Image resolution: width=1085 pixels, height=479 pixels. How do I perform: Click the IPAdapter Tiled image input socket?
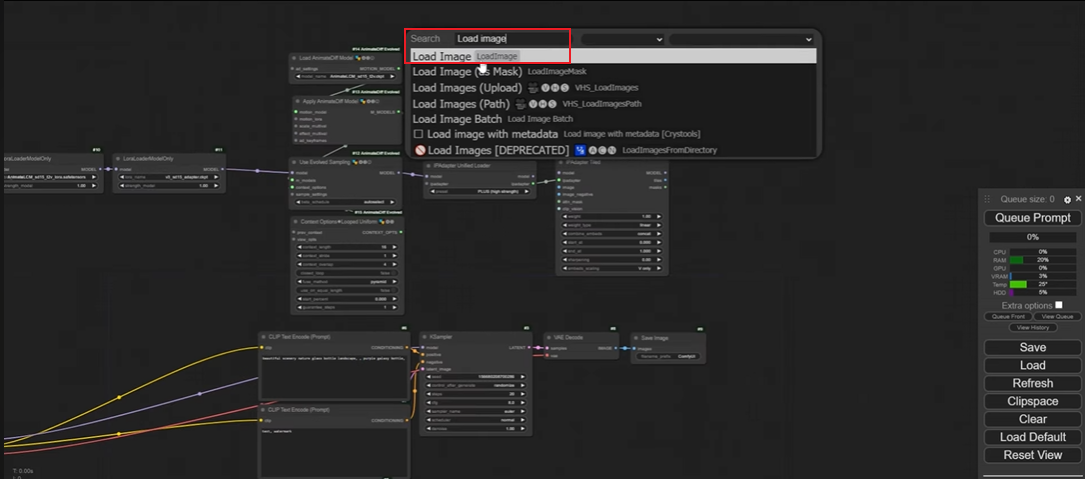pos(559,187)
